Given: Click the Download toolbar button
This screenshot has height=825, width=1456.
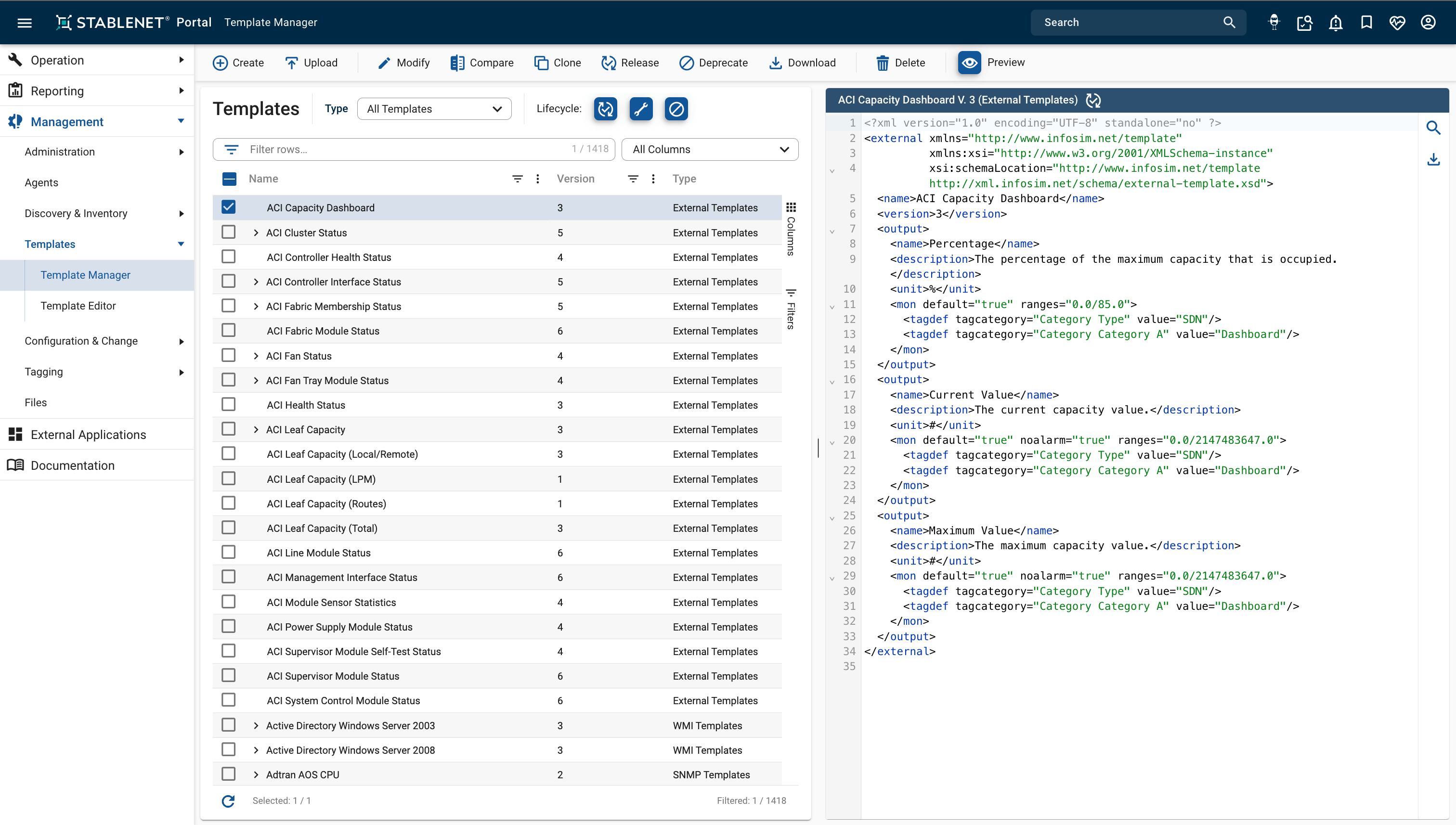Looking at the screenshot, I should 802,63.
